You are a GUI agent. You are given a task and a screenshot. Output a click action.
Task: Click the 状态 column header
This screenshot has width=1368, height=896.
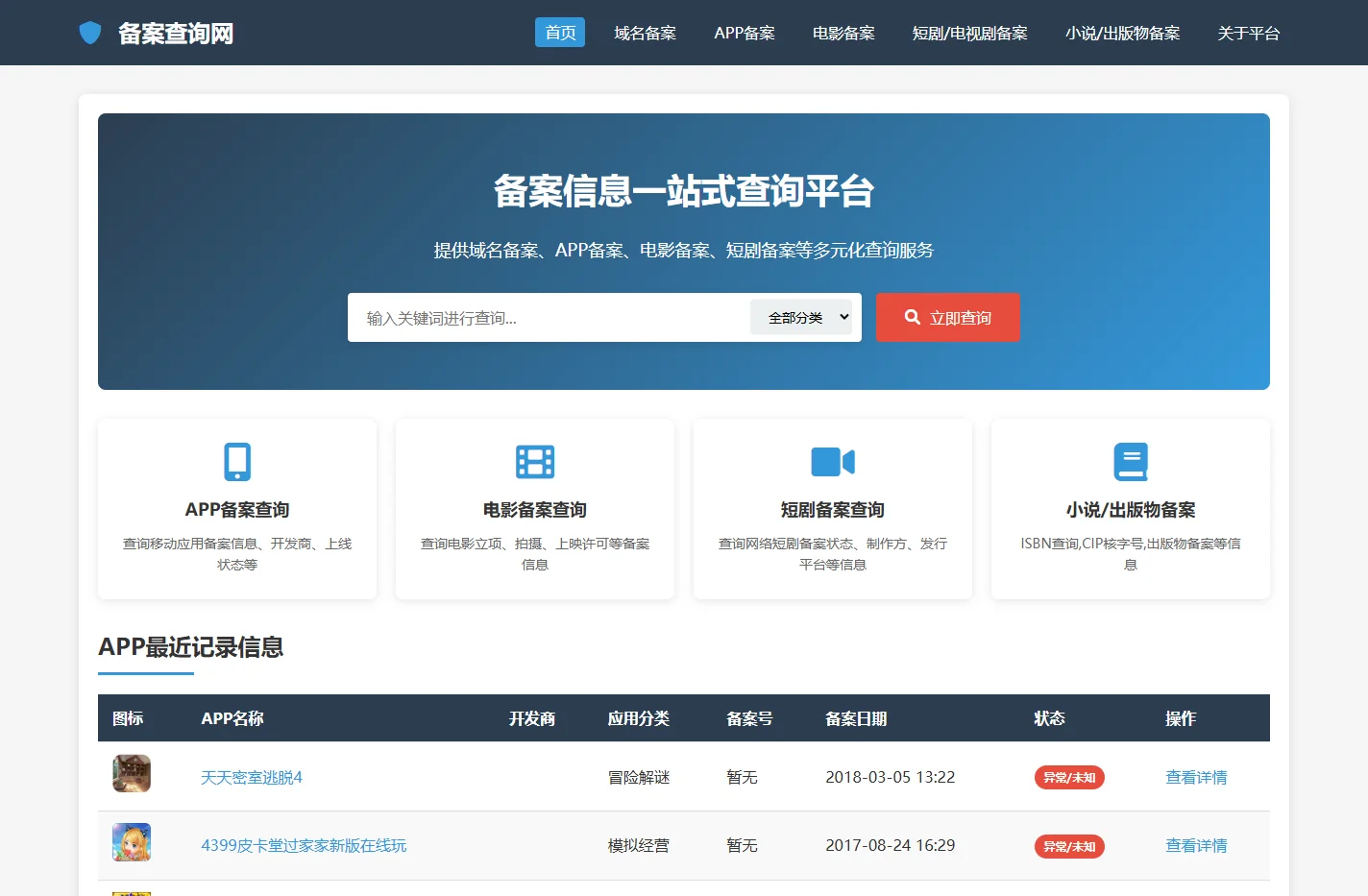click(1049, 718)
